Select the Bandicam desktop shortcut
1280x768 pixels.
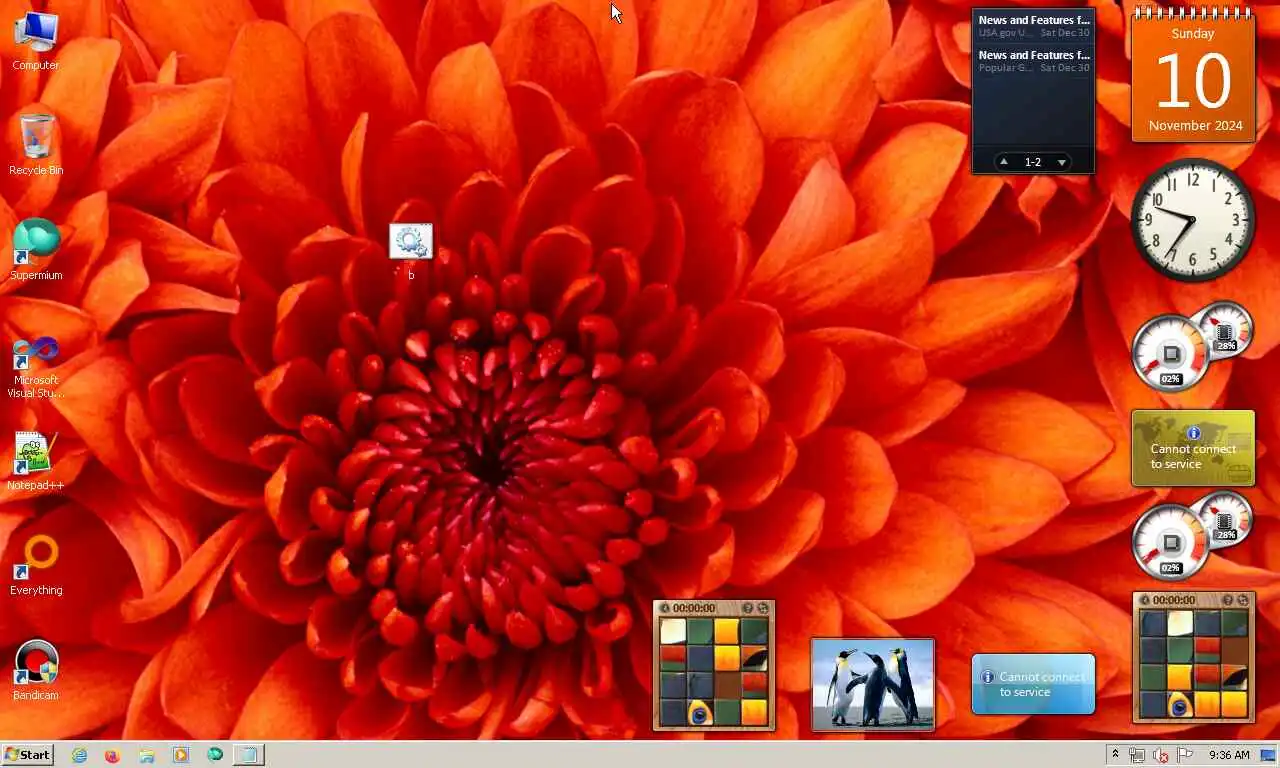click(36, 671)
